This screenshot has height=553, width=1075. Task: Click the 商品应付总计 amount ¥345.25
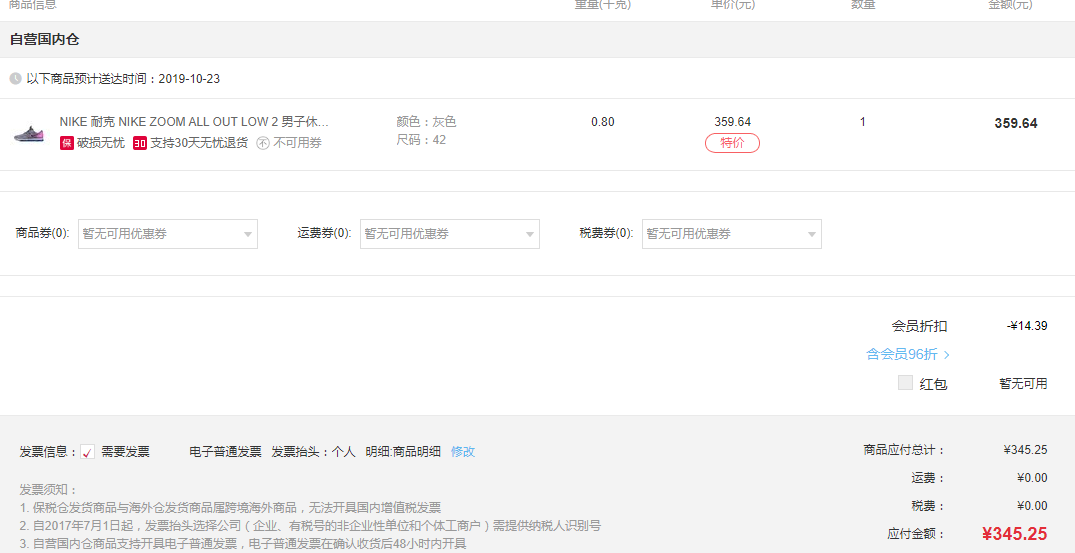point(1026,450)
